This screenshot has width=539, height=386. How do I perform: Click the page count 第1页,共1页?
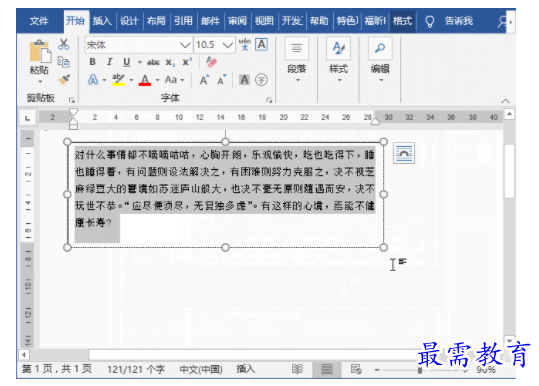click(x=57, y=369)
